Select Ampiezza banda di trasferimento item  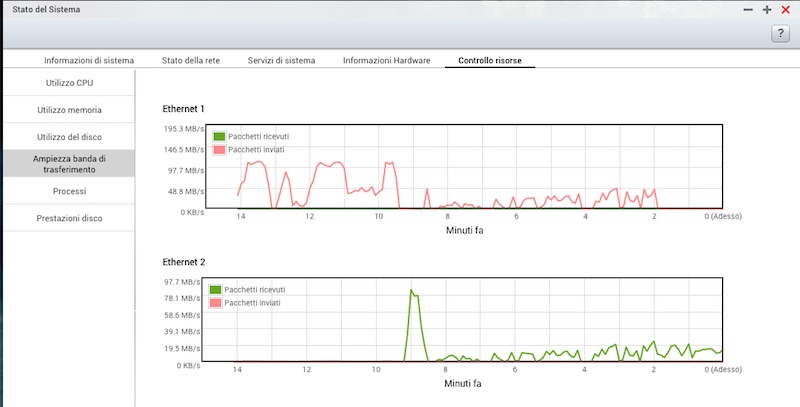pyautogui.click(x=69, y=163)
